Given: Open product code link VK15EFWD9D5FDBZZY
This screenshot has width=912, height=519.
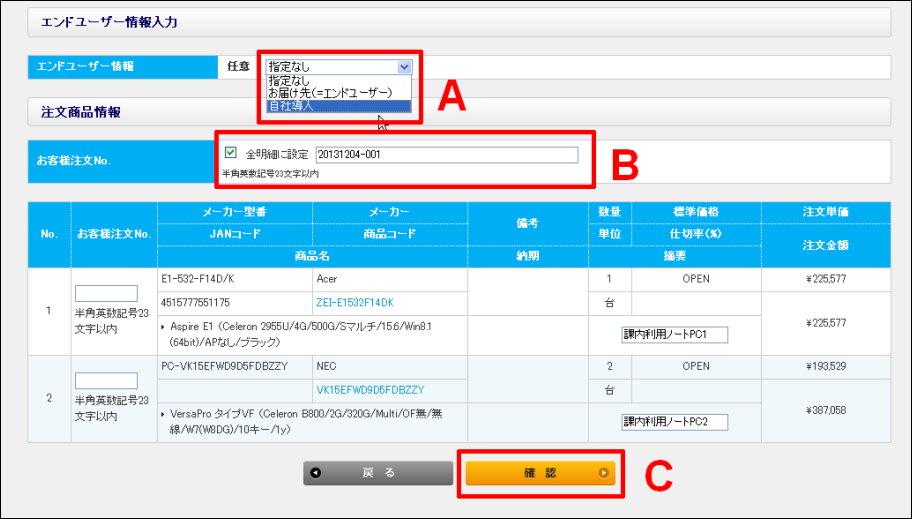Looking at the screenshot, I should pos(369,389).
